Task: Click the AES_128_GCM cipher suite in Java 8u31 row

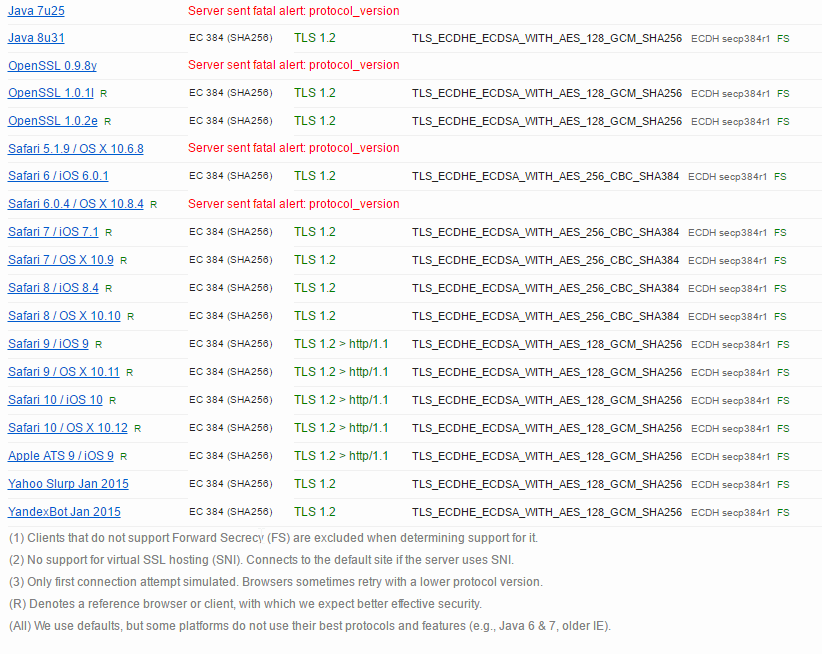Action: click(x=547, y=38)
